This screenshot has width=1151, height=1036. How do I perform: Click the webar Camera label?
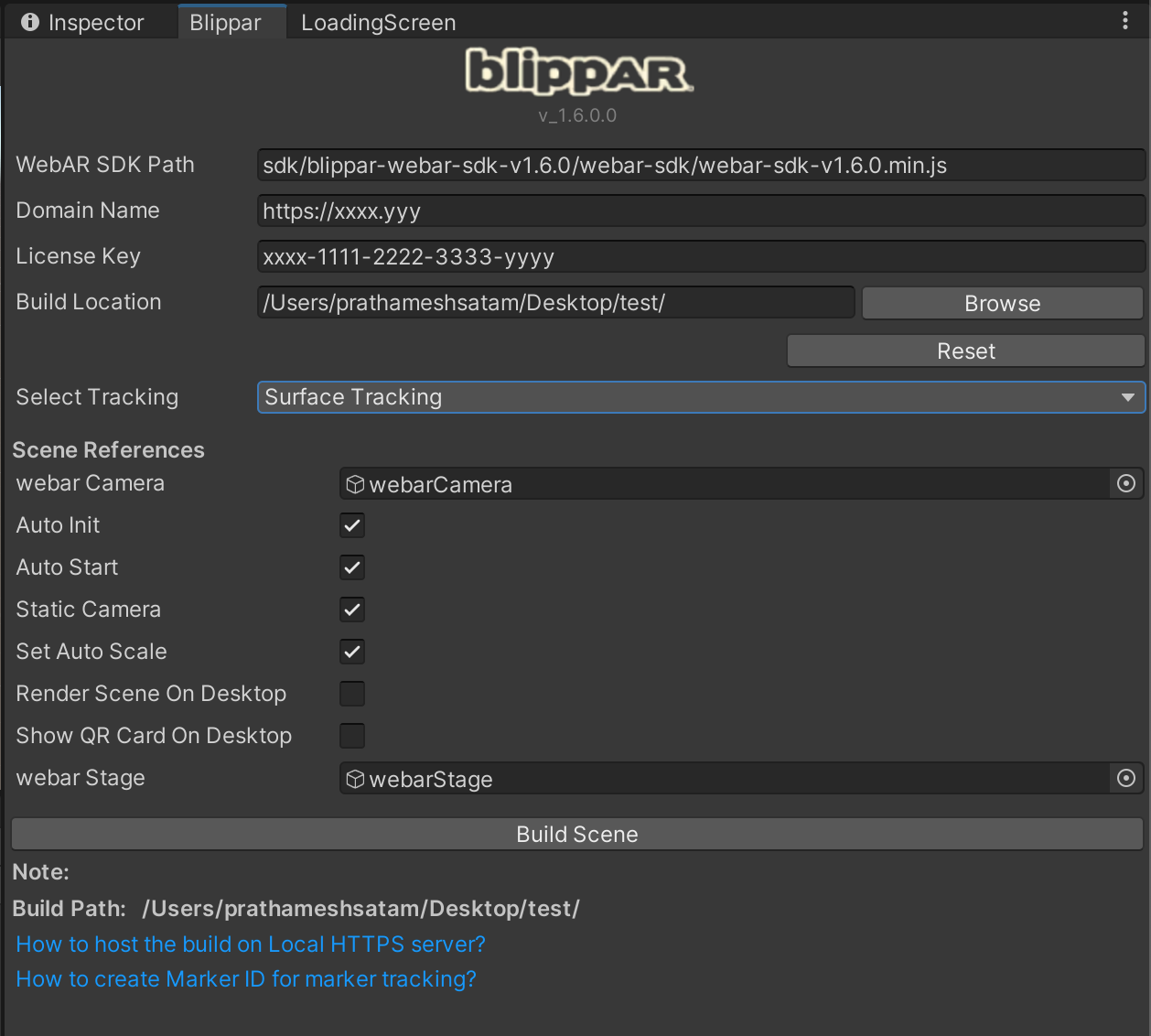tap(90, 482)
